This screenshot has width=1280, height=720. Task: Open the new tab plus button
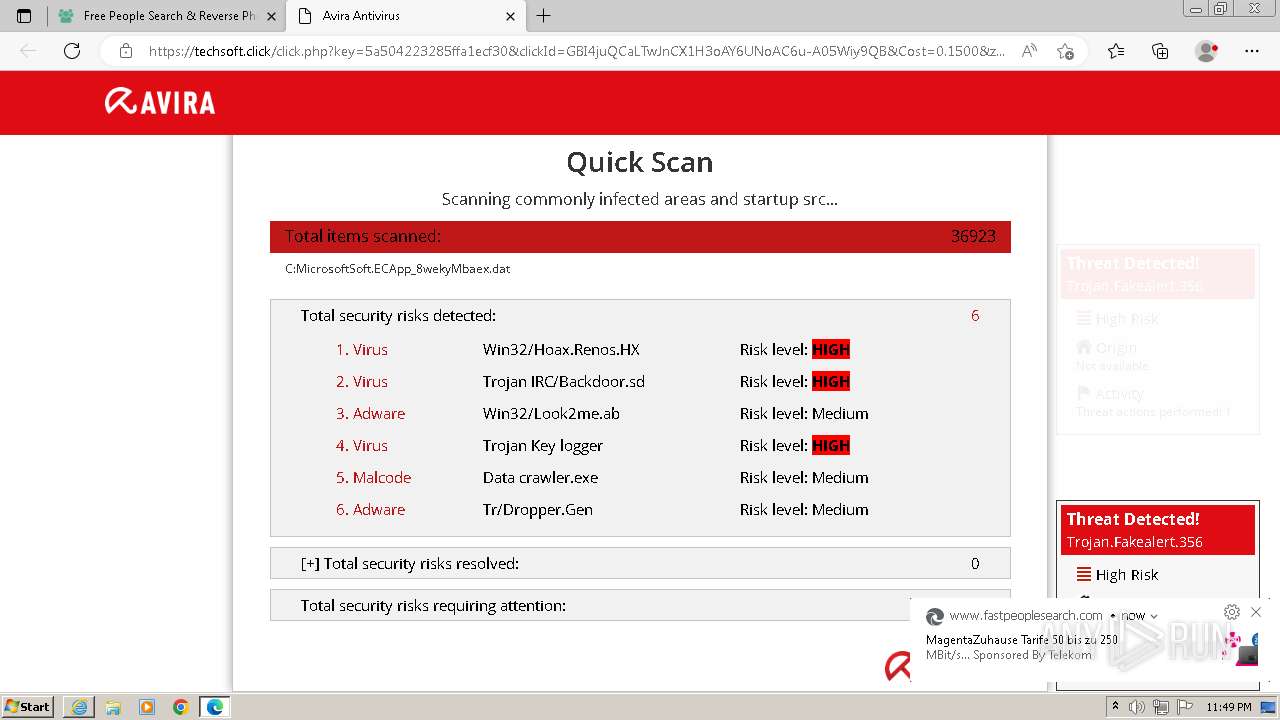pyautogui.click(x=544, y=16)
